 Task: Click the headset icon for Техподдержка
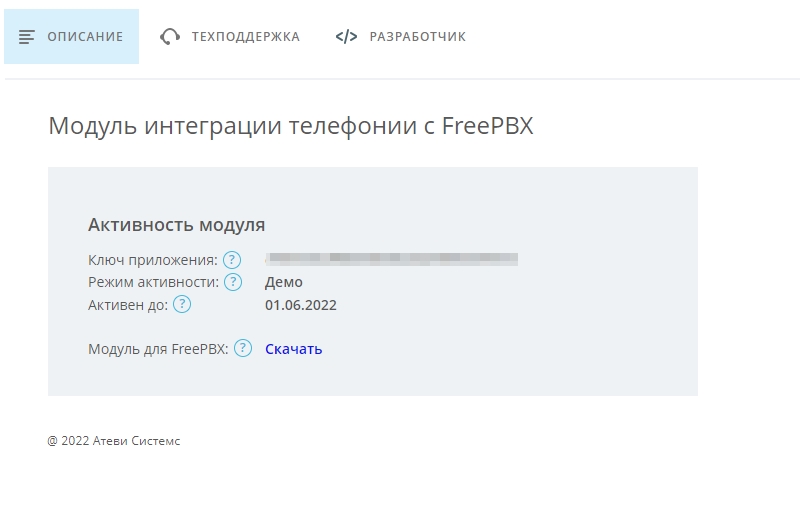170,37
